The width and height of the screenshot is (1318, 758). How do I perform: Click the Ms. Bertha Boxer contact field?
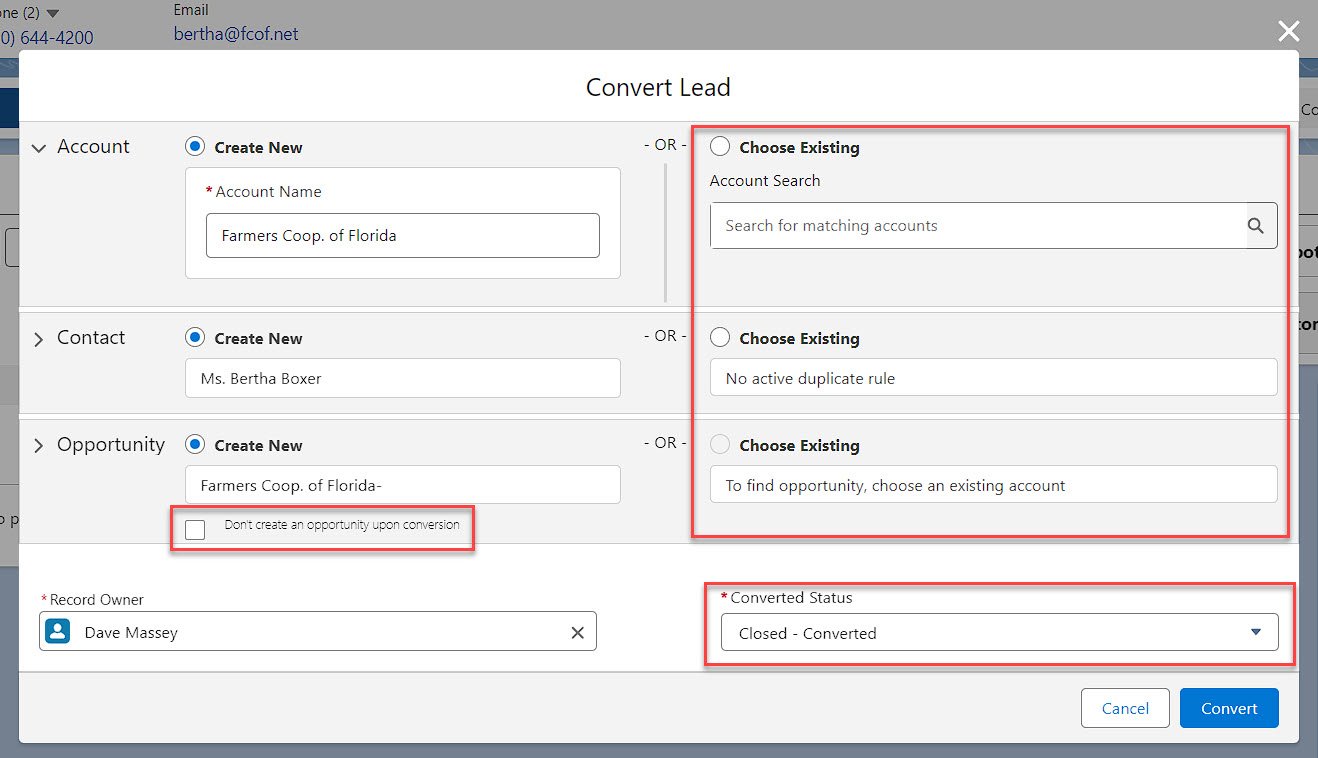[403, 378]
